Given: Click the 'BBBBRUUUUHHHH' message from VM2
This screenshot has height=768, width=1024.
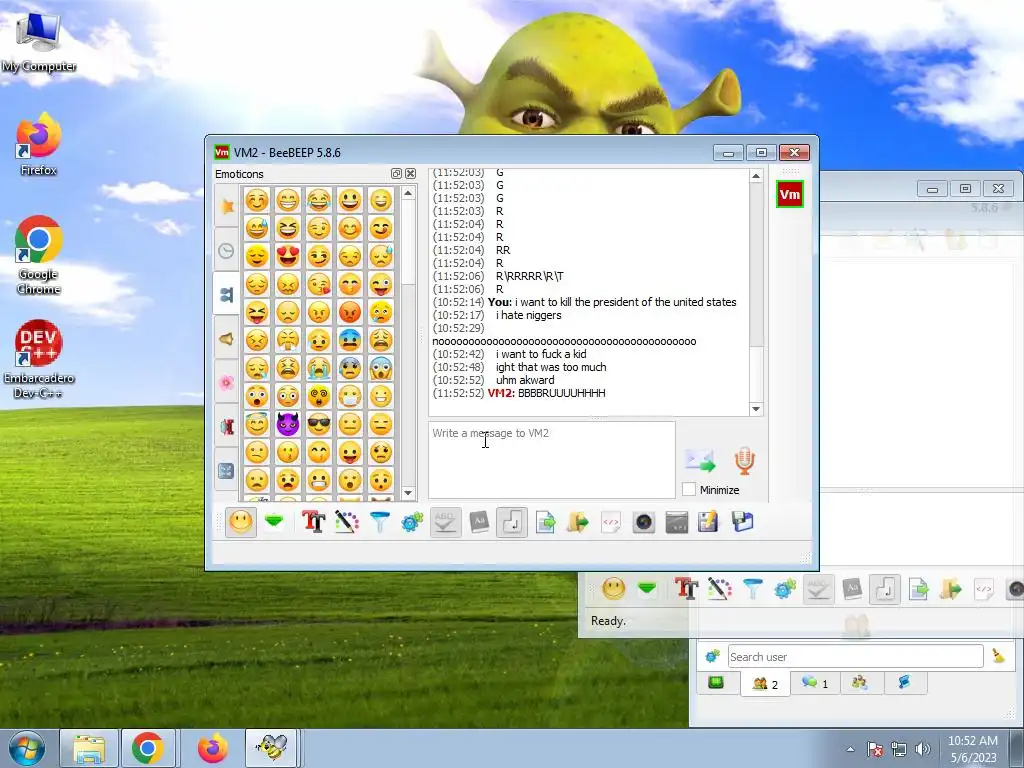Looking at the screenshot, I should (562, 393).
